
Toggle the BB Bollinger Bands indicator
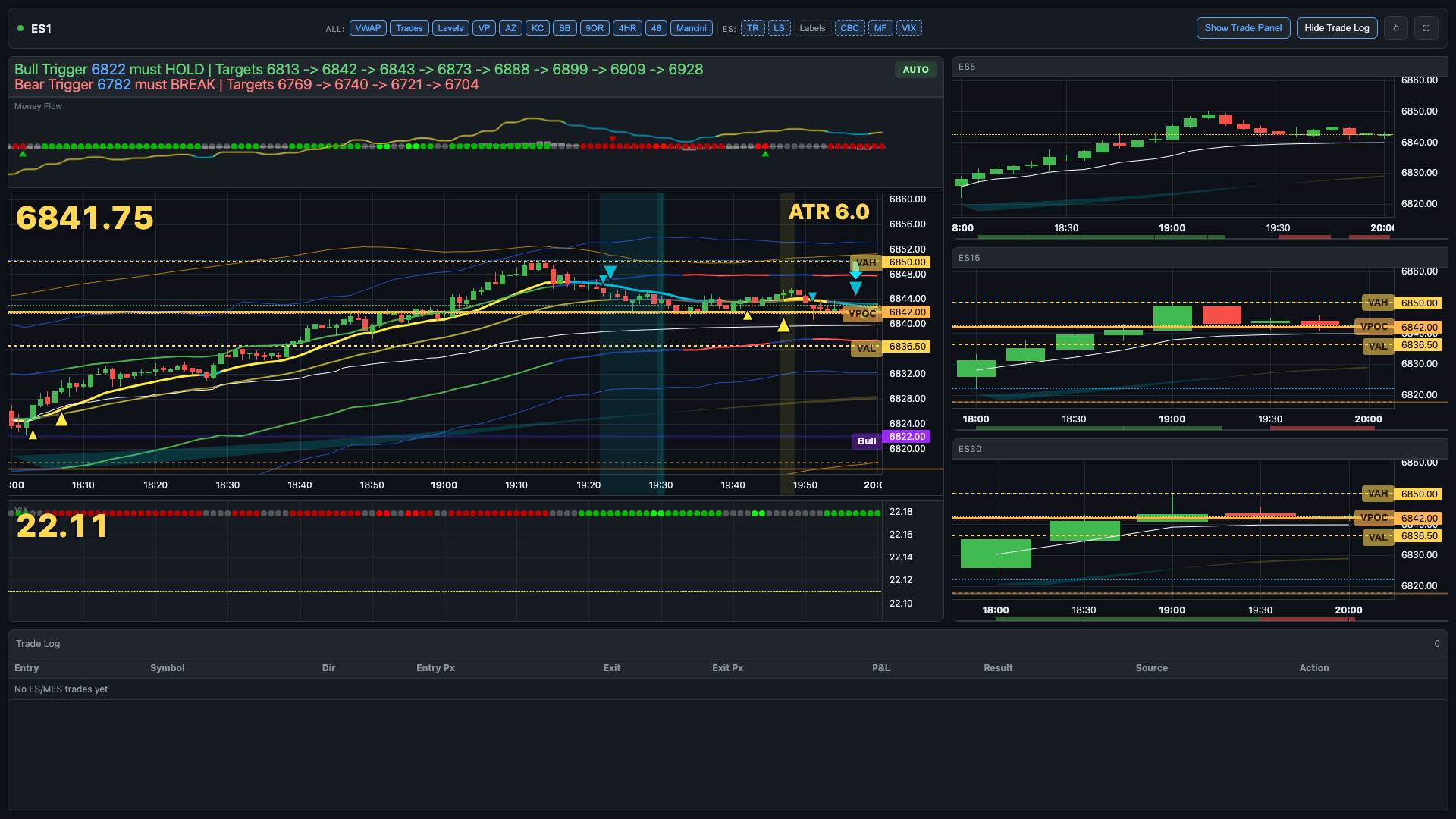click(564, 27)
